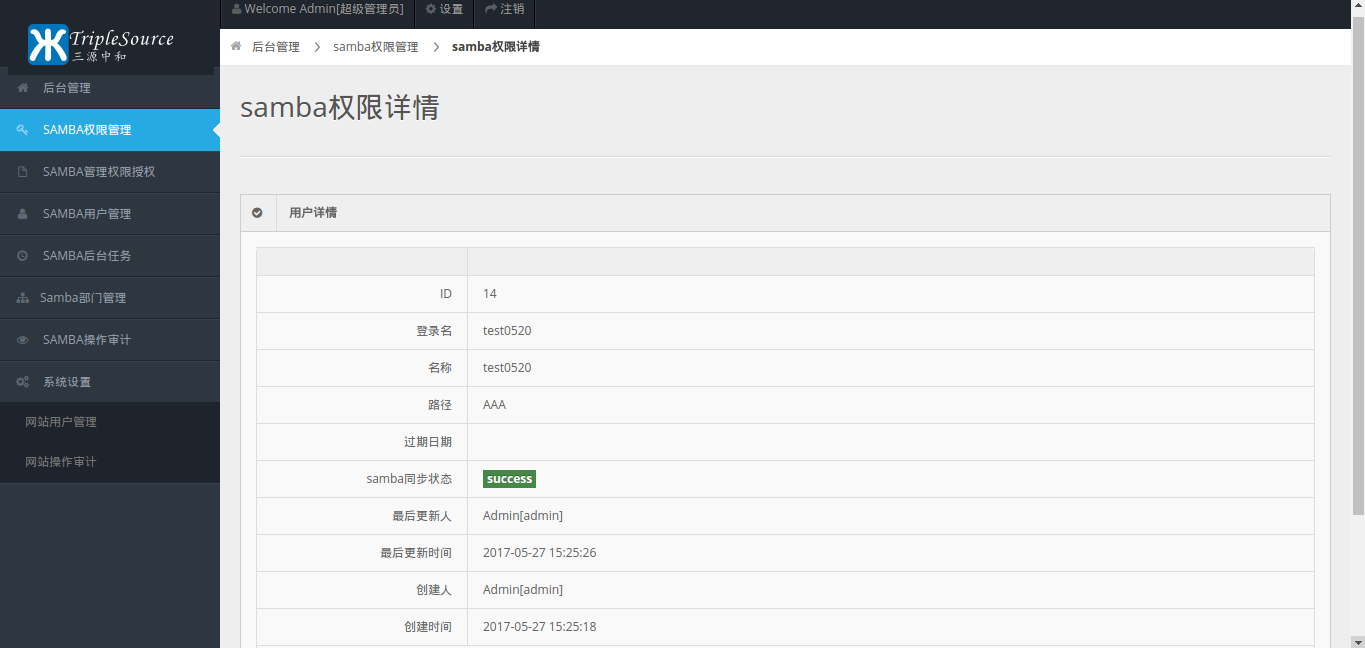Click the file icon beside SAMBA管理权限授权

pyautogui.click(x=22, y=172)
